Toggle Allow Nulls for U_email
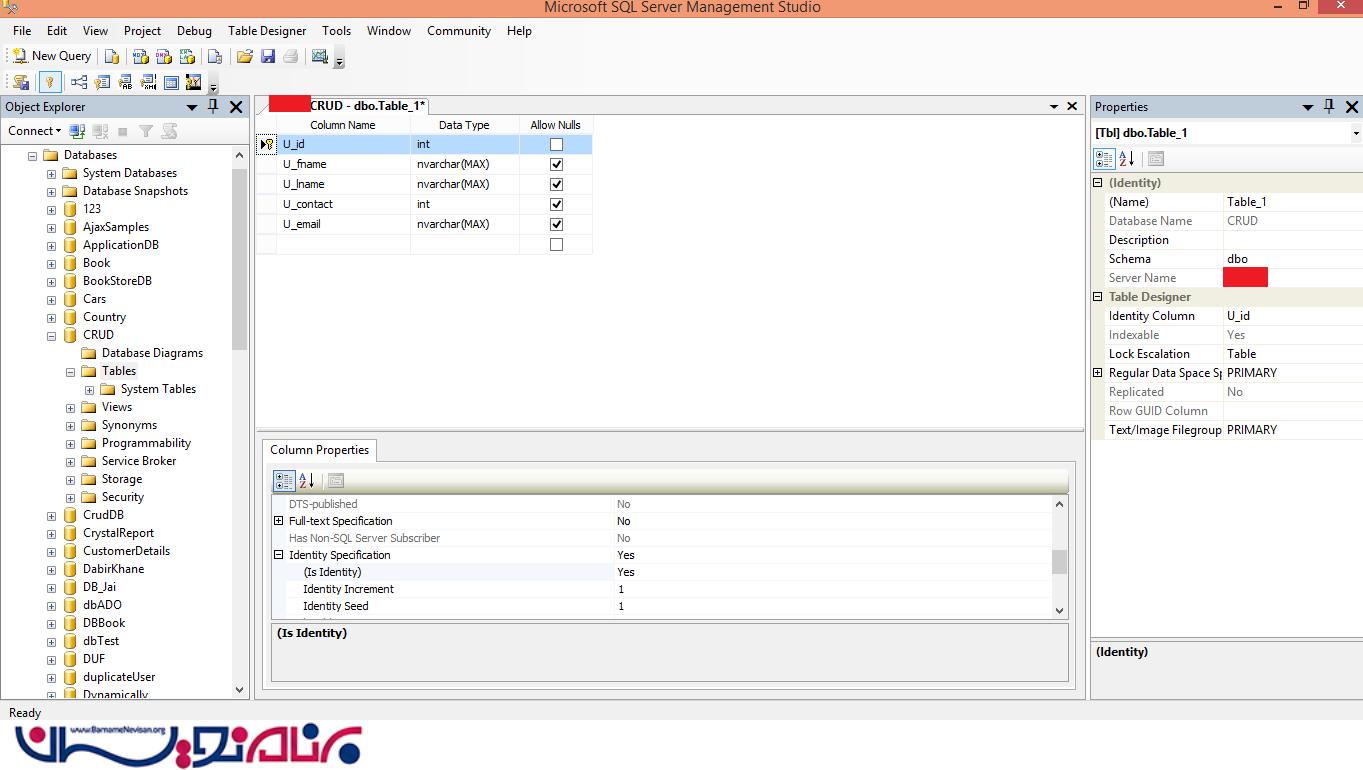The width and height of the screenshot is (1363, 770). coord(556,224)
